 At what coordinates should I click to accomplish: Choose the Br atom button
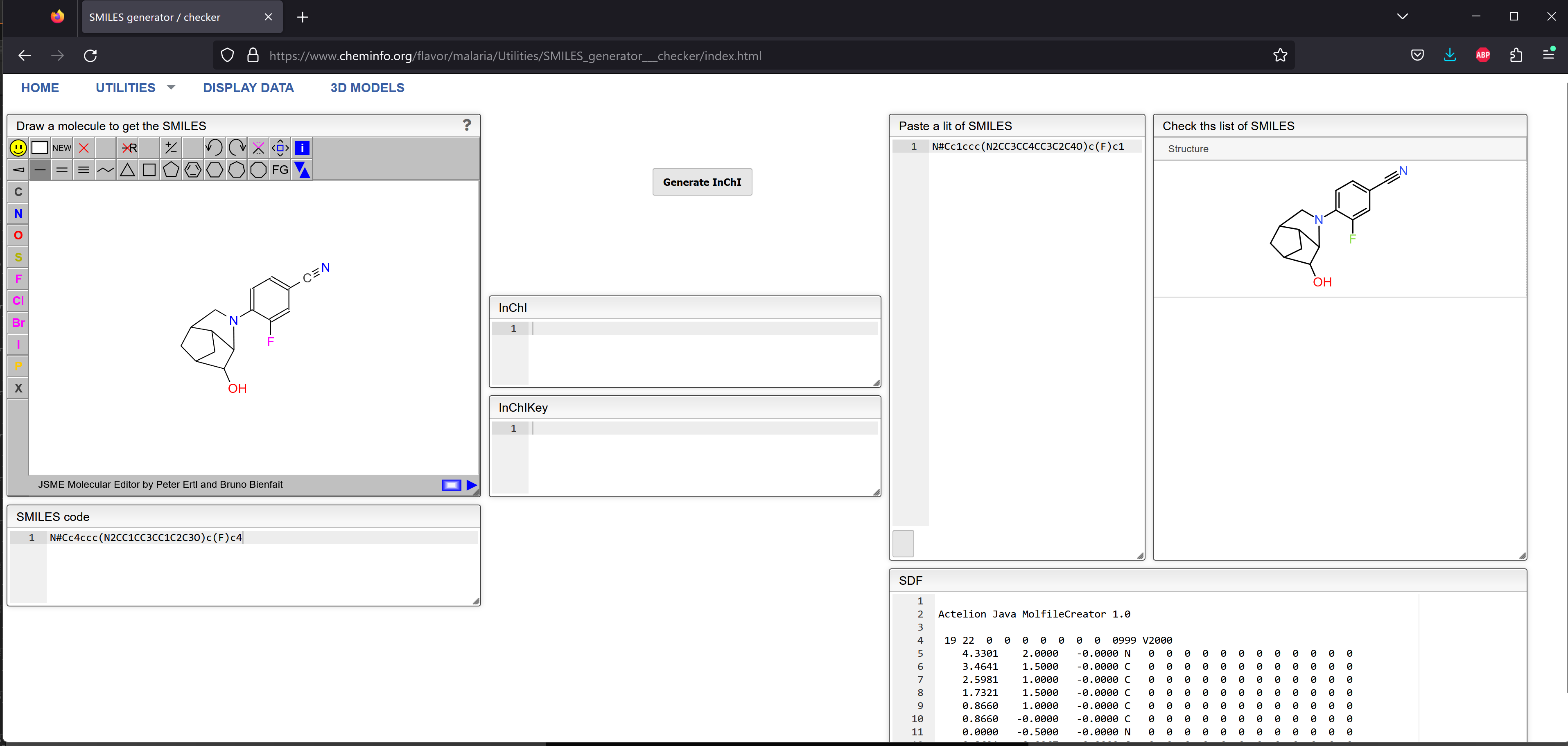coord(18,322)
